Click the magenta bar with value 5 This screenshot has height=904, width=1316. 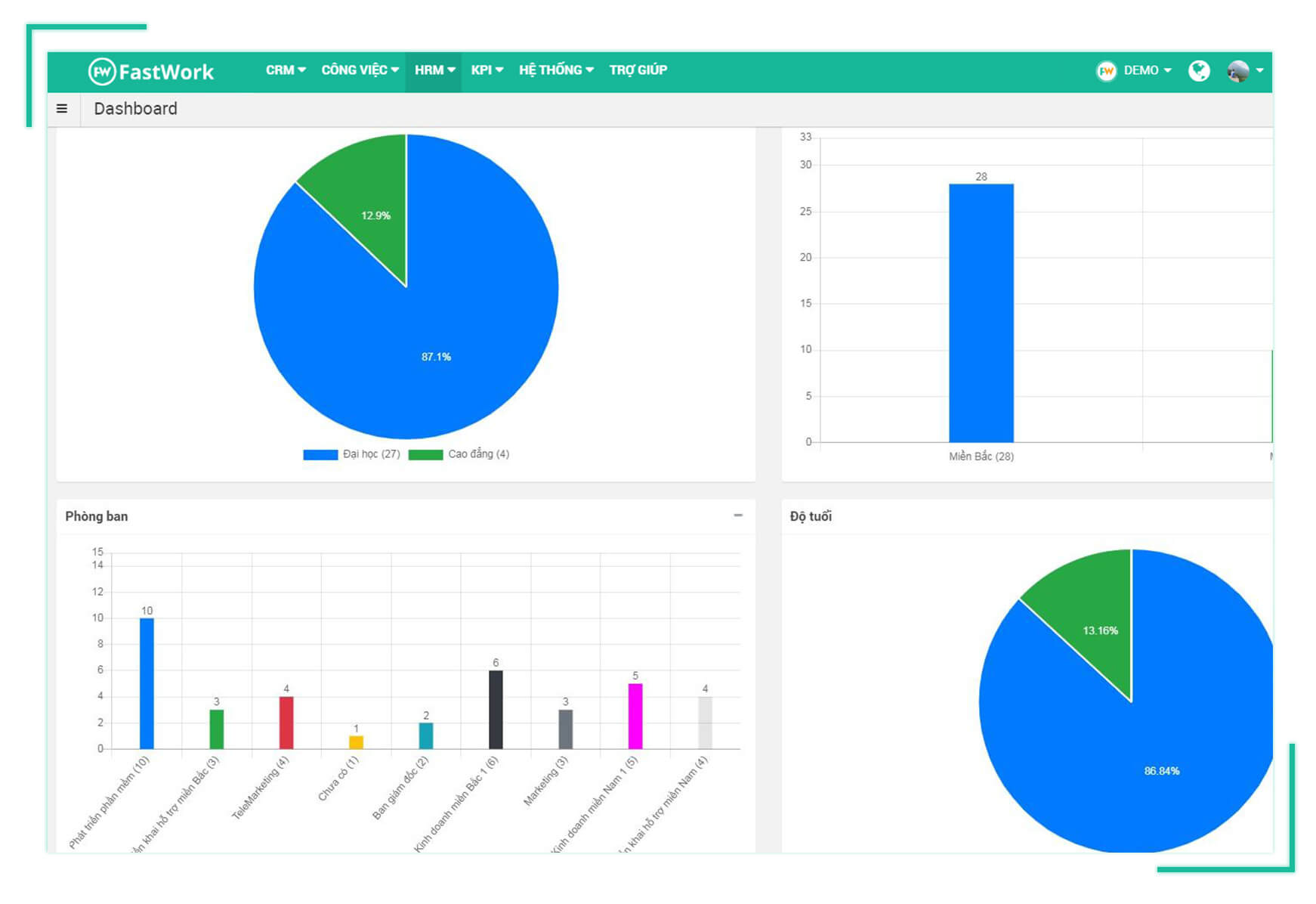635,716
